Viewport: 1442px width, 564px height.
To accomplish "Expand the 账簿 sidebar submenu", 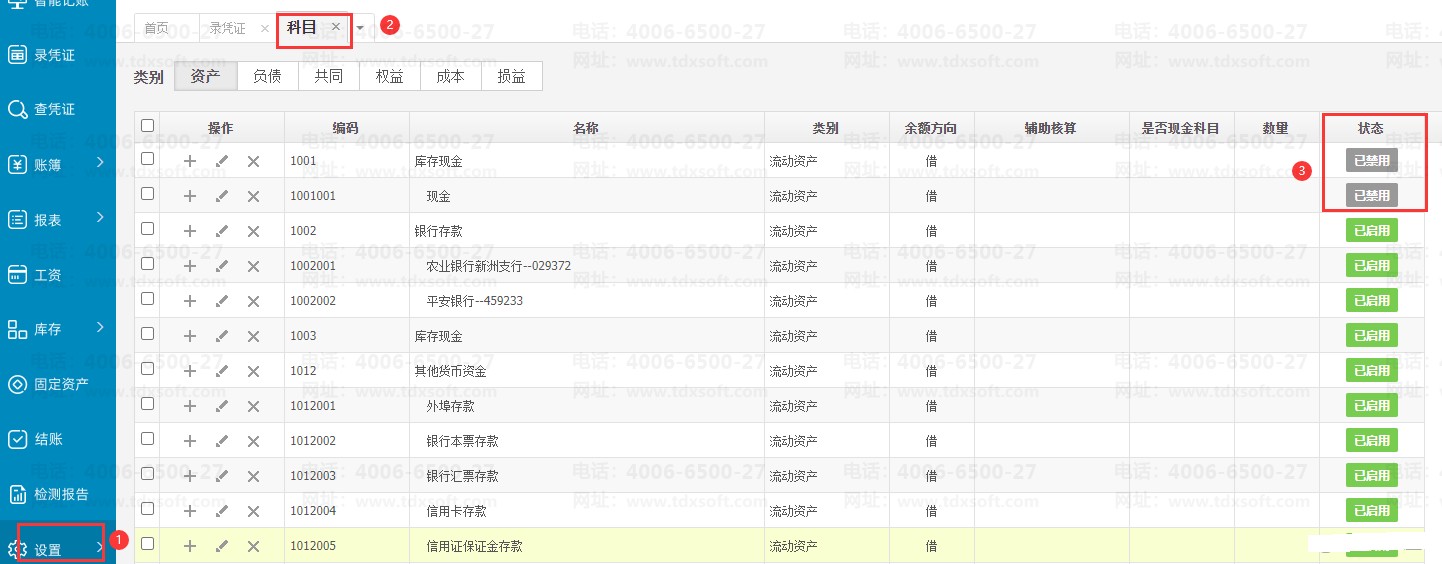I will coord(58,164).
